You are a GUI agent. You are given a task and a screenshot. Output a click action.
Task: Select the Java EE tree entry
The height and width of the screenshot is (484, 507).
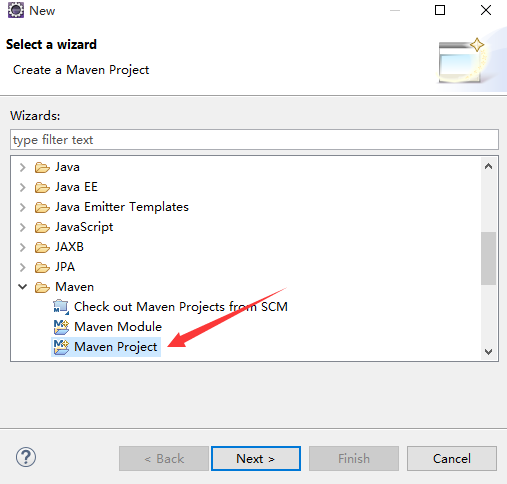point(76,187)
